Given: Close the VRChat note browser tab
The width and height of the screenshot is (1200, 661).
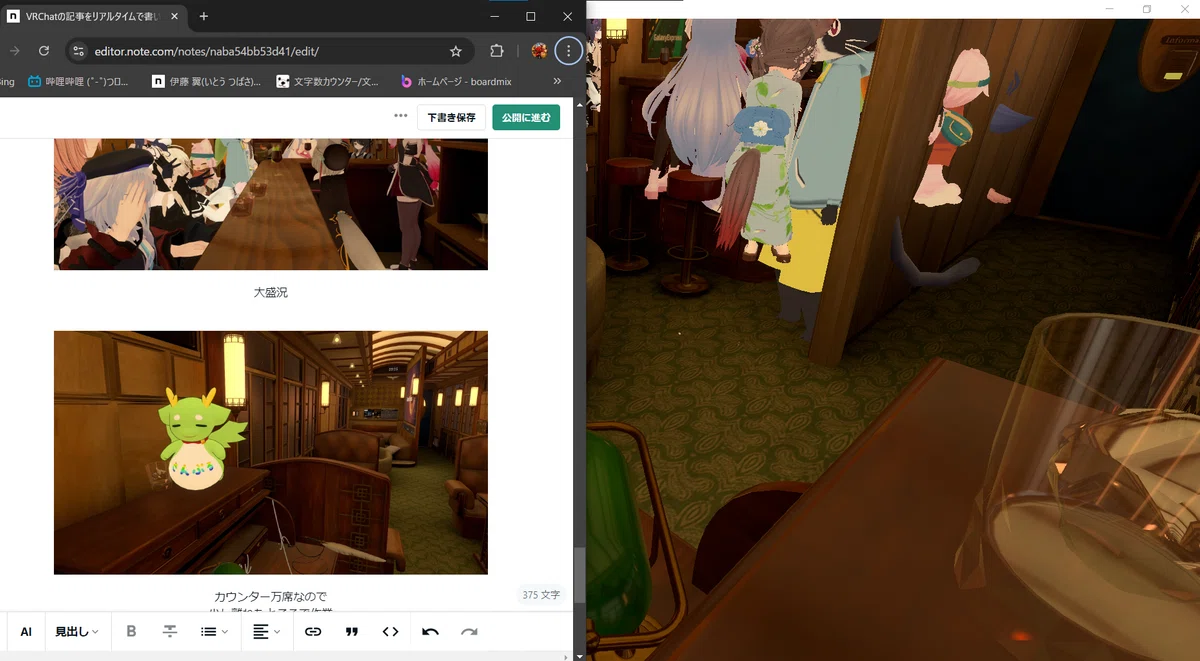Looking at the screenshot, I should click(x=174, y=16).
